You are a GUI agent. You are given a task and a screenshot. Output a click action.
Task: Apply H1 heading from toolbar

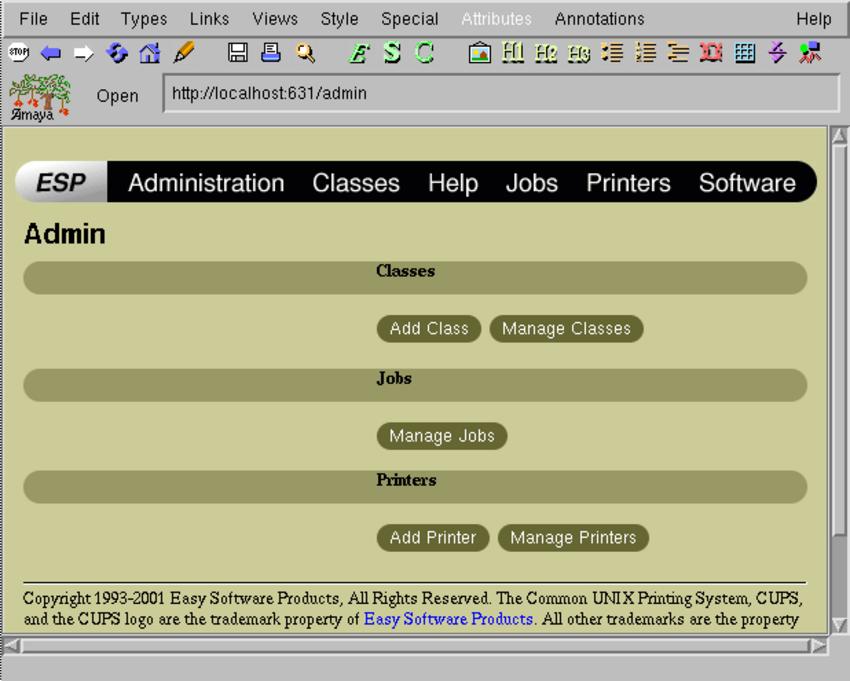coord(513,53)
